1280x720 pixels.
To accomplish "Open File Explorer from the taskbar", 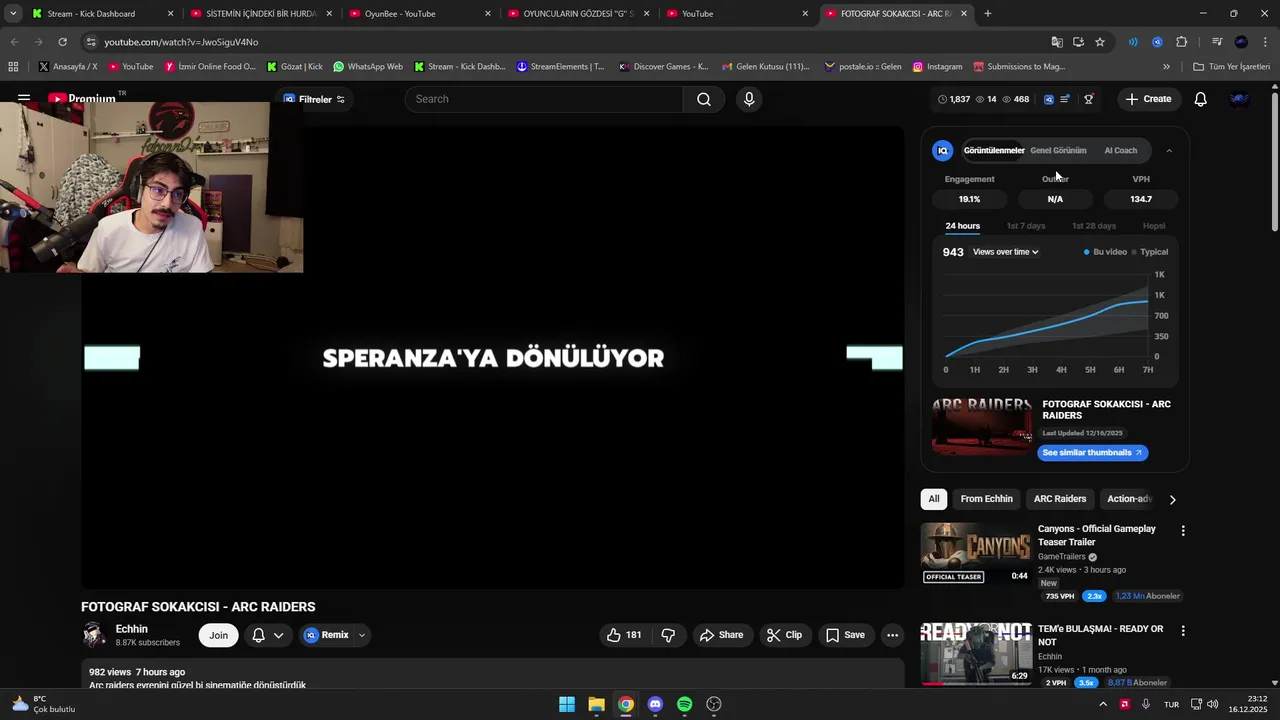I will coord(596,704).
